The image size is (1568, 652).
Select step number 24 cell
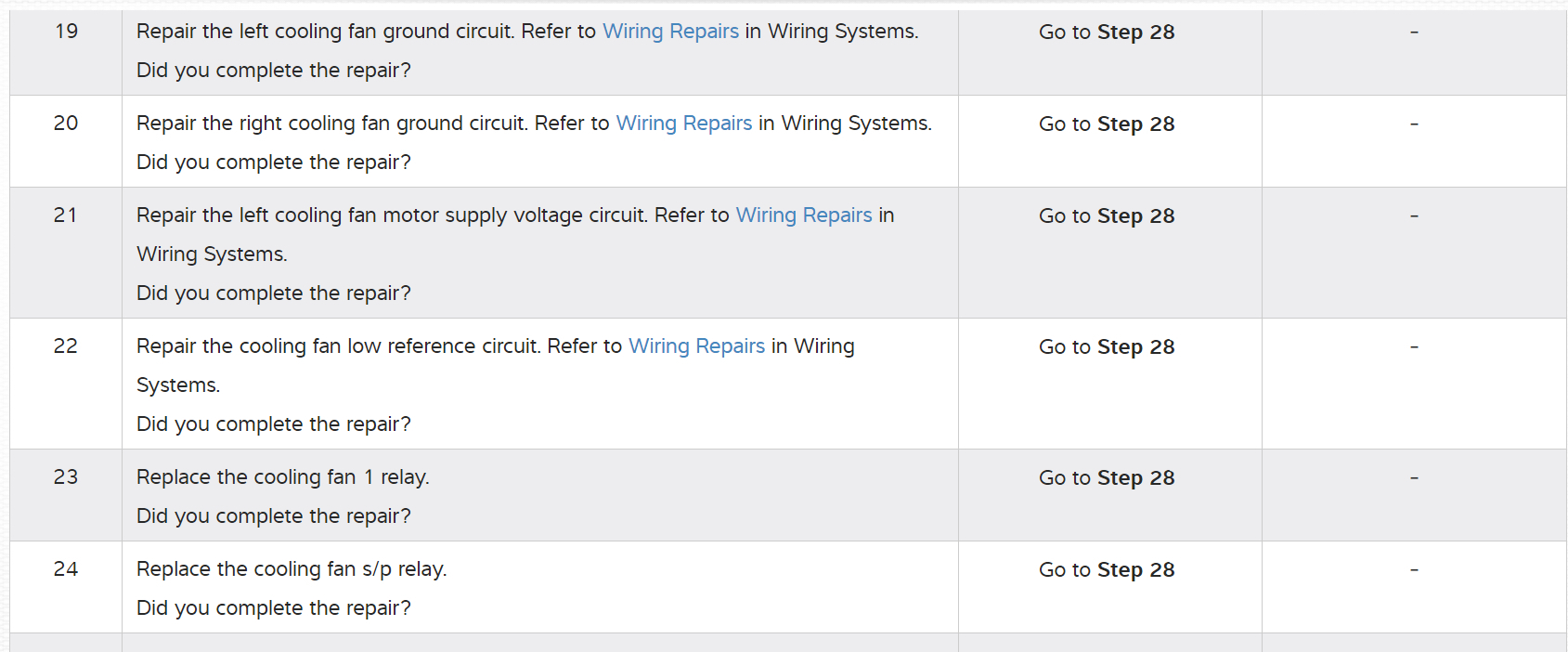tap(66, 569)
